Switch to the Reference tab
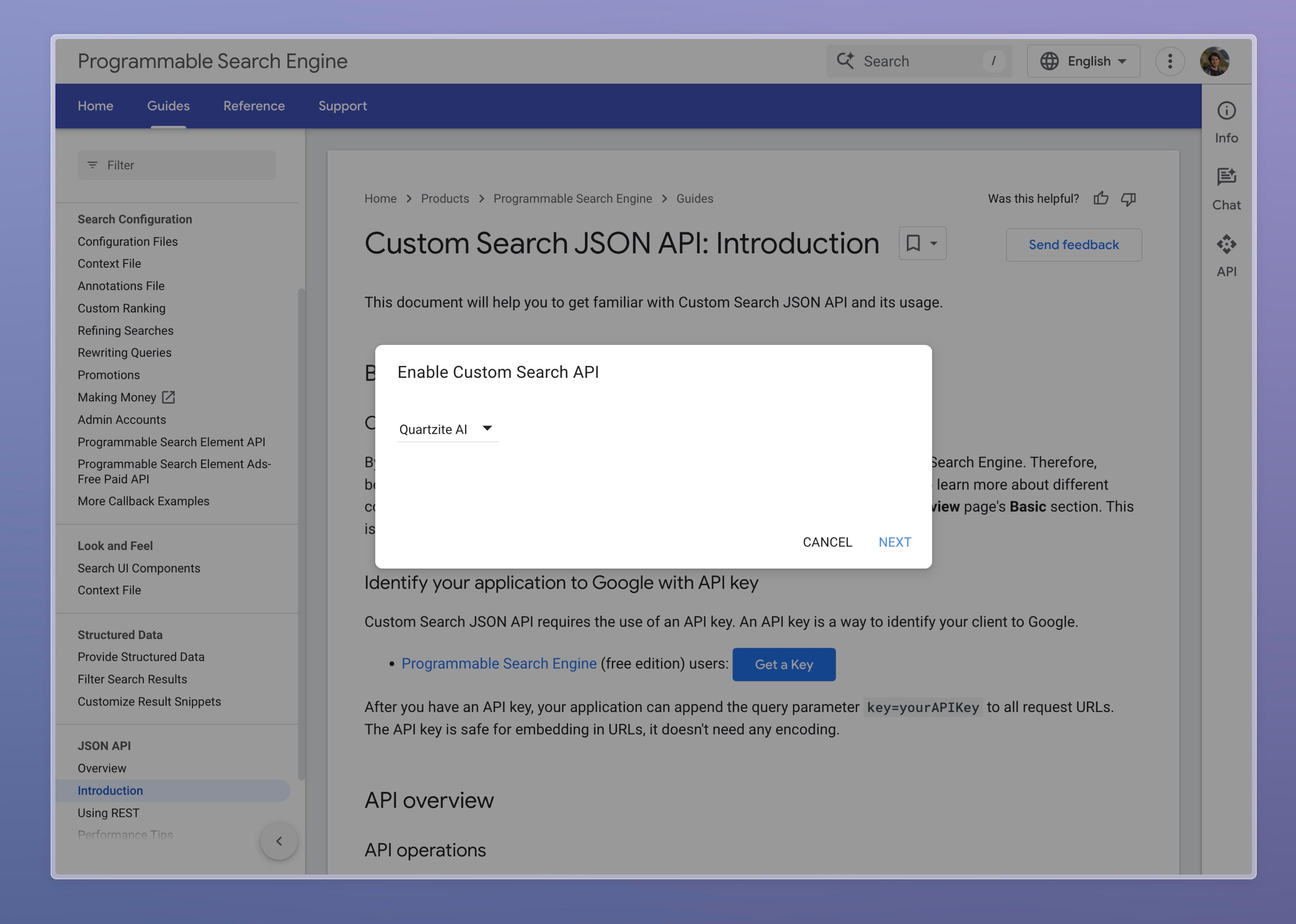The width and height of the screenshot is (1296, 924). coord(254,106)
